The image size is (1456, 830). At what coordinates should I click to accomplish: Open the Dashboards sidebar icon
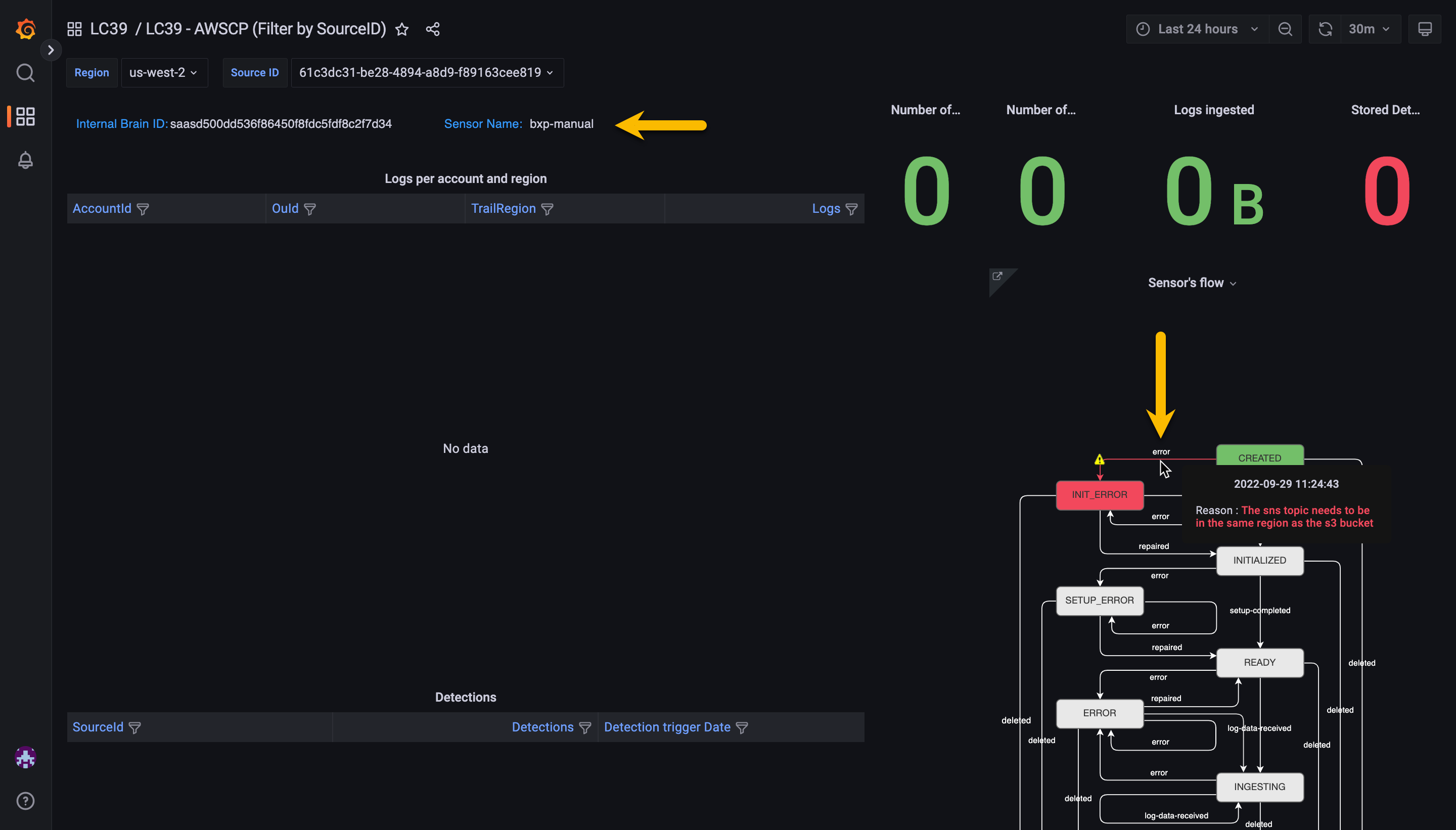[25, 116]
